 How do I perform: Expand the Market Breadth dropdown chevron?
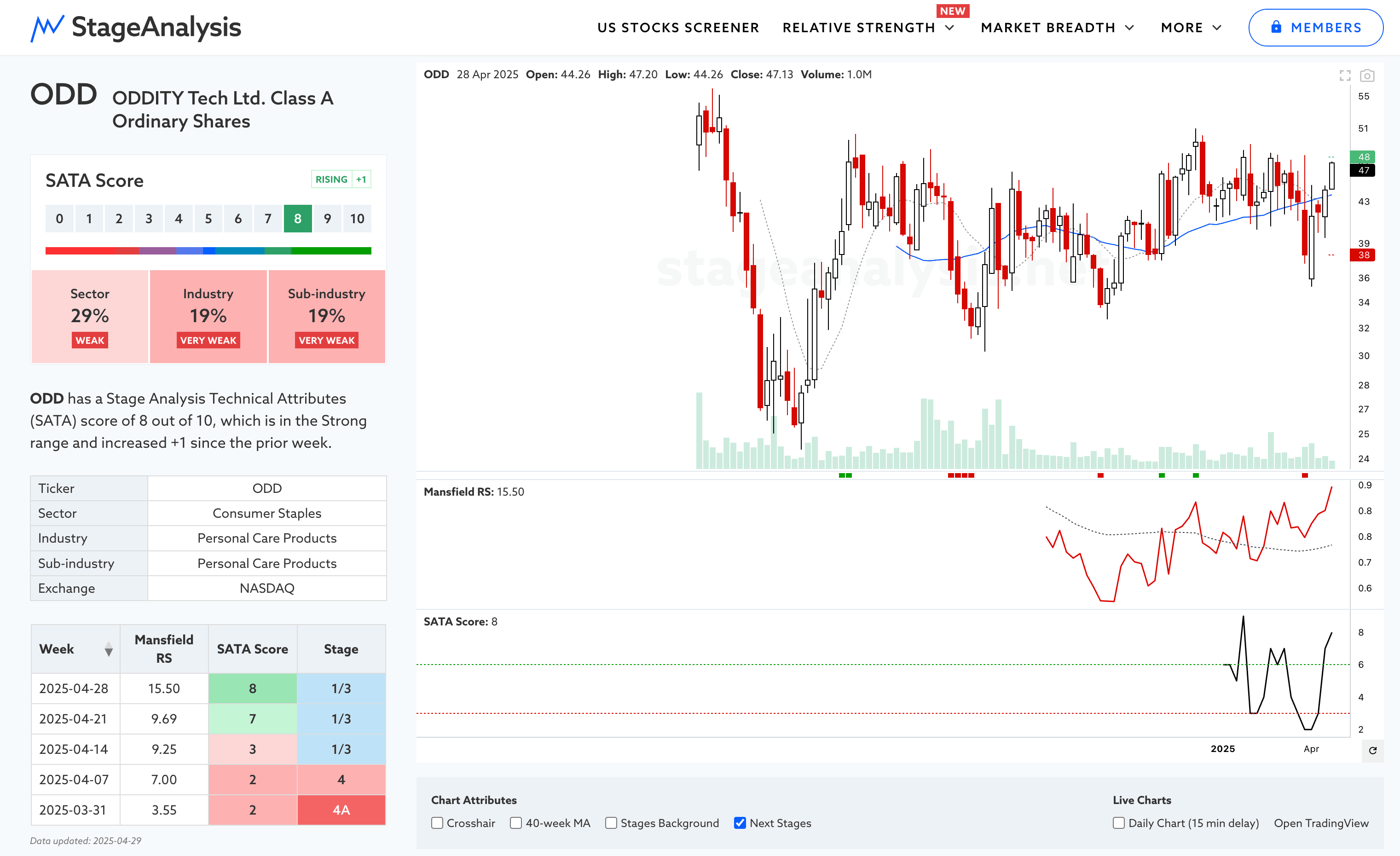click(x=1129, y=28)
